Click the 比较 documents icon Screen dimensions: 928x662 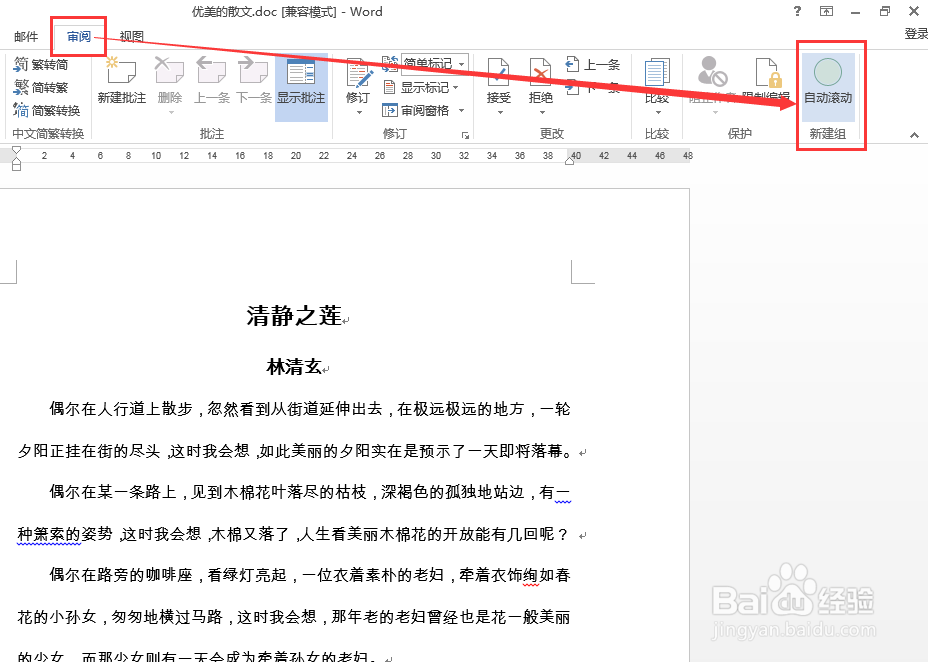[x=657, y=72]
